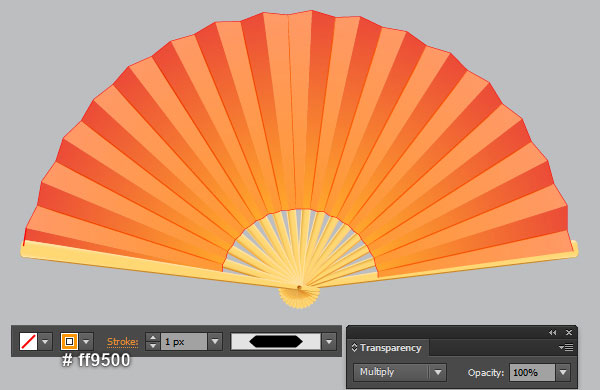Open the Stroke color dropdown arrow
The width and height of the screenshot is (600, 390).
click(x=86, y=341)
